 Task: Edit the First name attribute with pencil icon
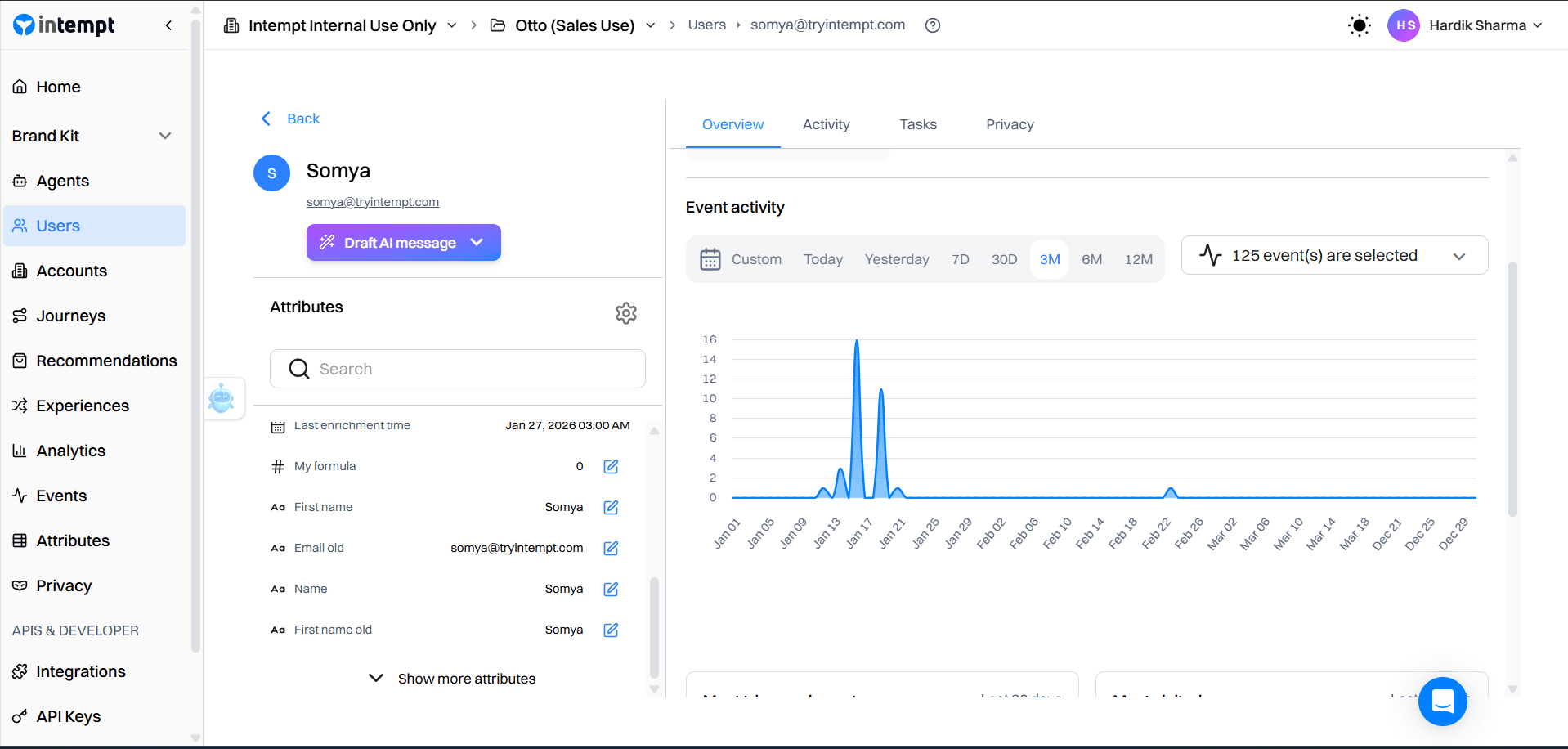point(611,507)
